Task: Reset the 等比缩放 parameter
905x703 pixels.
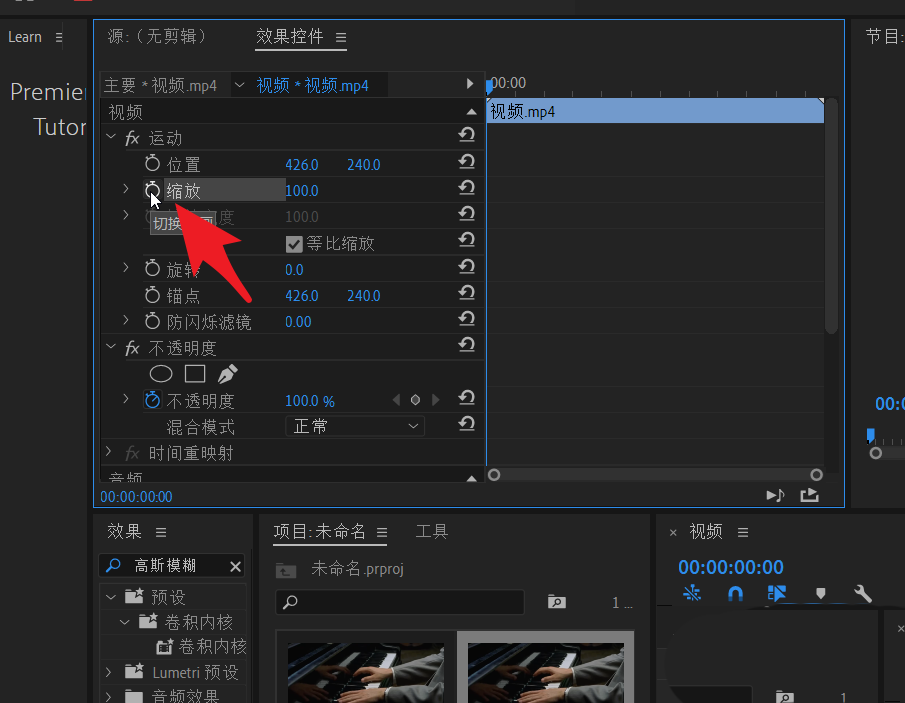Action: [x=466, y=240]
